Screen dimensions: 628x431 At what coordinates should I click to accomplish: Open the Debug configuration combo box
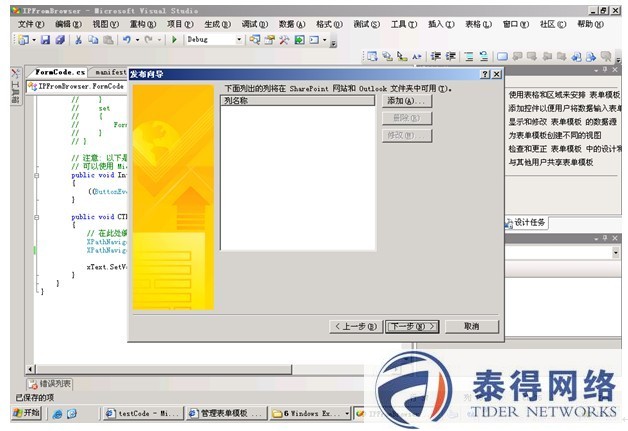point(214,40)
